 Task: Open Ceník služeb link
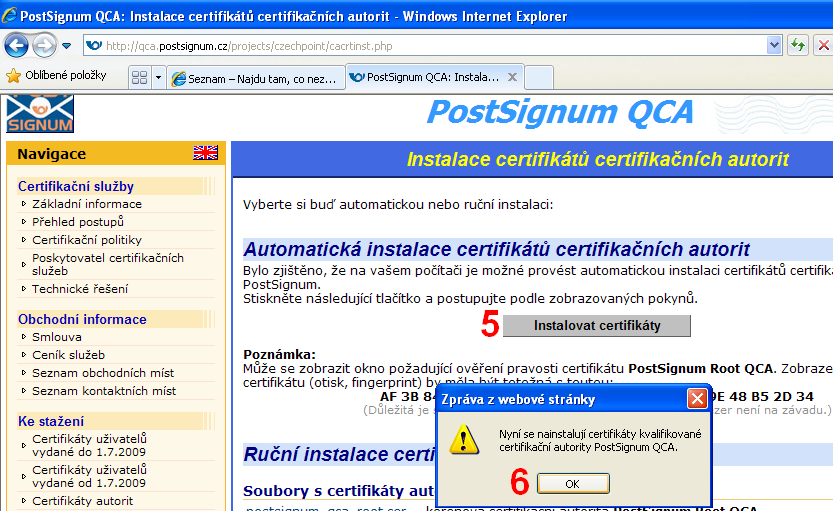(x=68, y=355)
